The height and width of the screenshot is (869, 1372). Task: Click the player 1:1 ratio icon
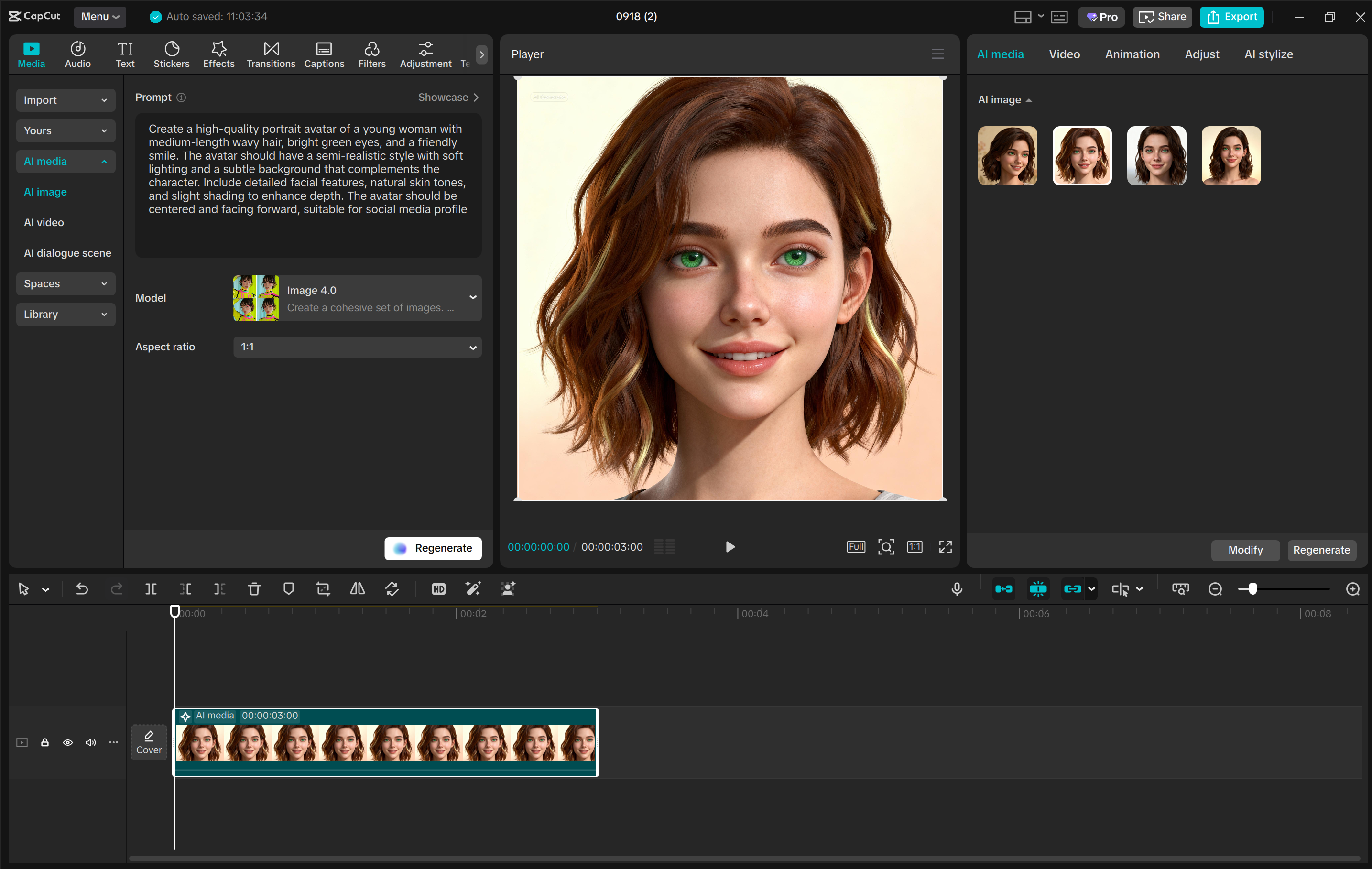tap(915, 547)
